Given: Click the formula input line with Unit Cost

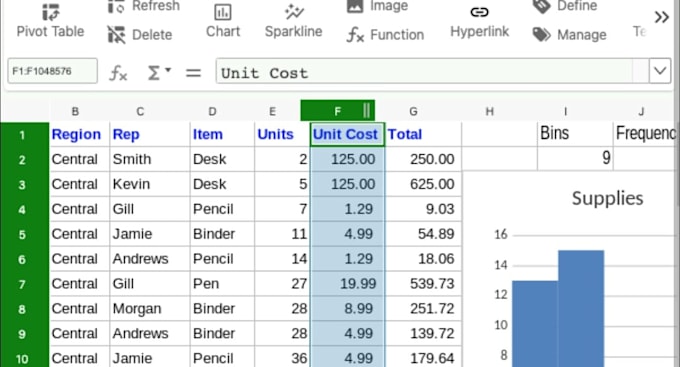Looking at the screenshot, I should click(x=424, y=71).
